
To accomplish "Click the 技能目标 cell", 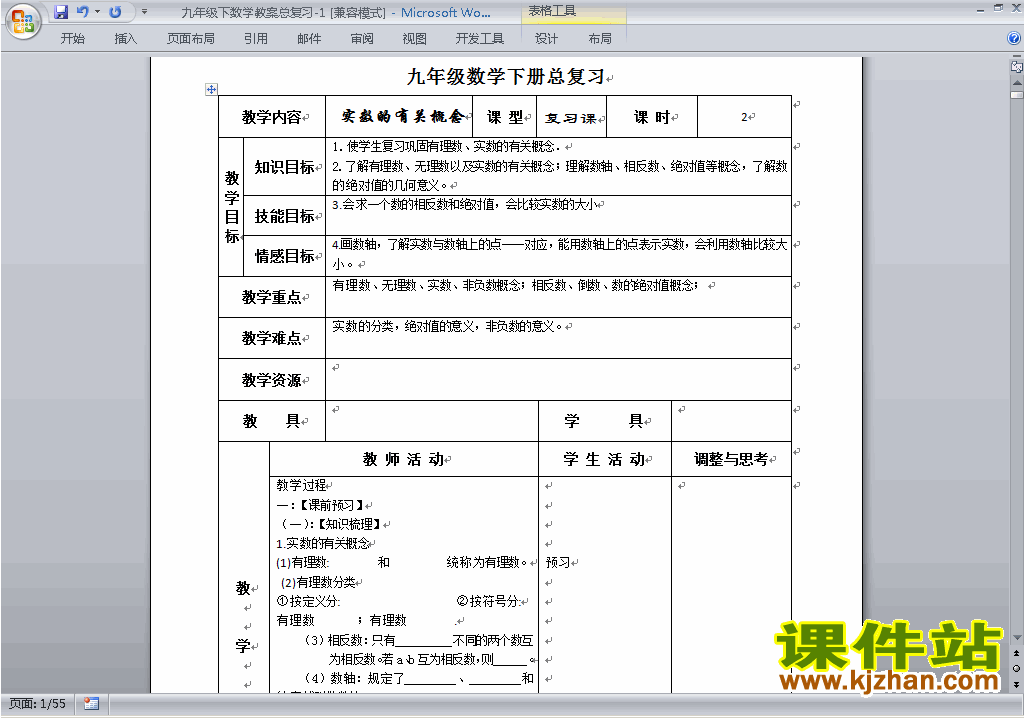I will (284, 216).
